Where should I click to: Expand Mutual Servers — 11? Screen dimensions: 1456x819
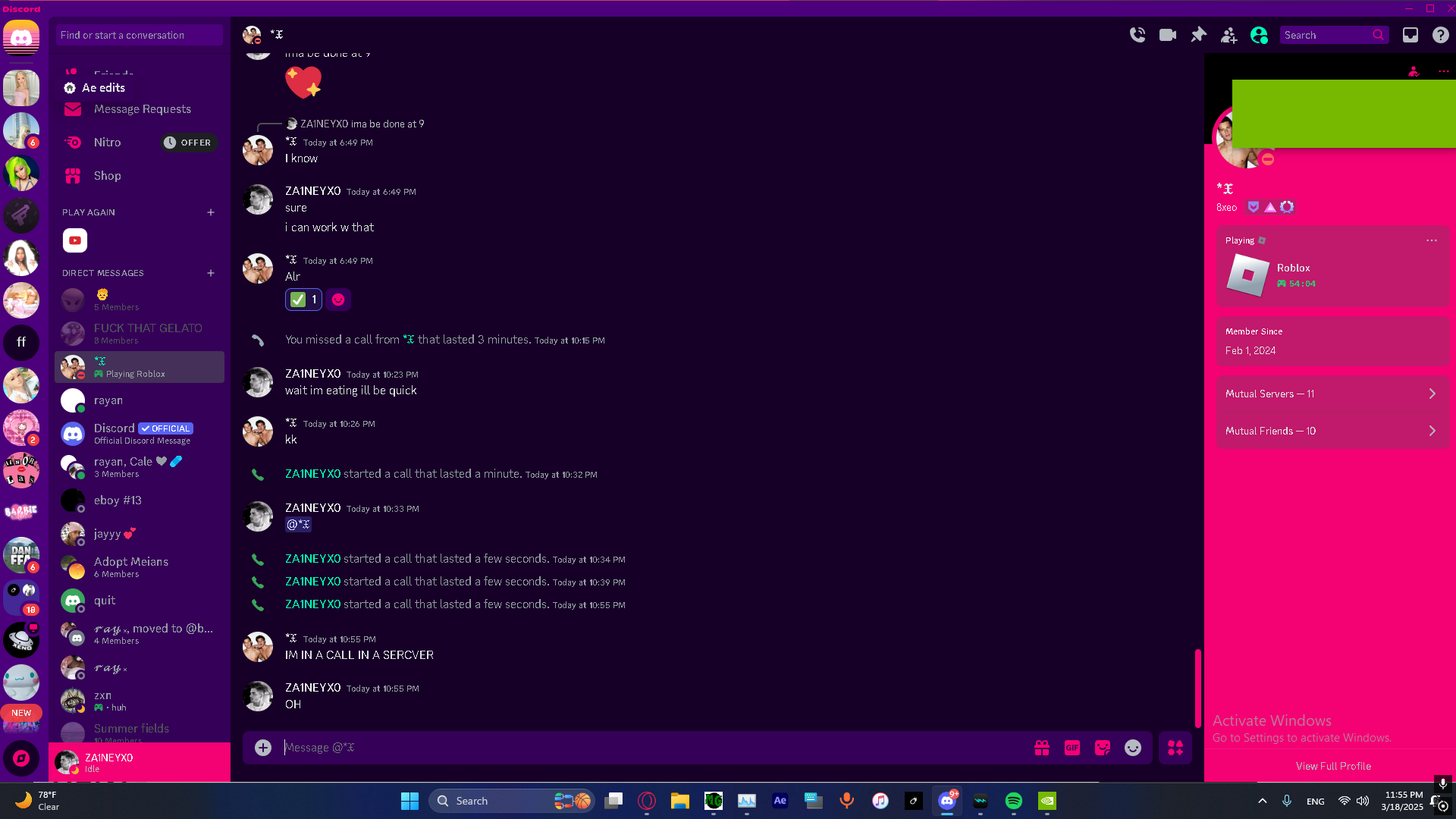click(1332, 394)
